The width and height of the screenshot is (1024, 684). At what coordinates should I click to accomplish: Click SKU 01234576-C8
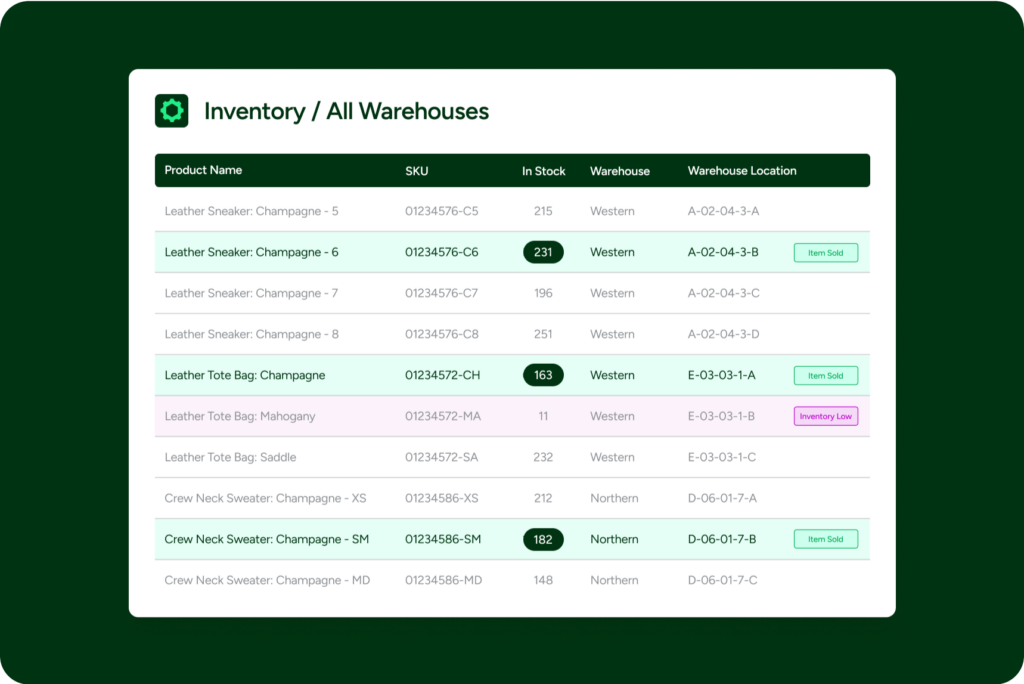(x=441, y=334)
